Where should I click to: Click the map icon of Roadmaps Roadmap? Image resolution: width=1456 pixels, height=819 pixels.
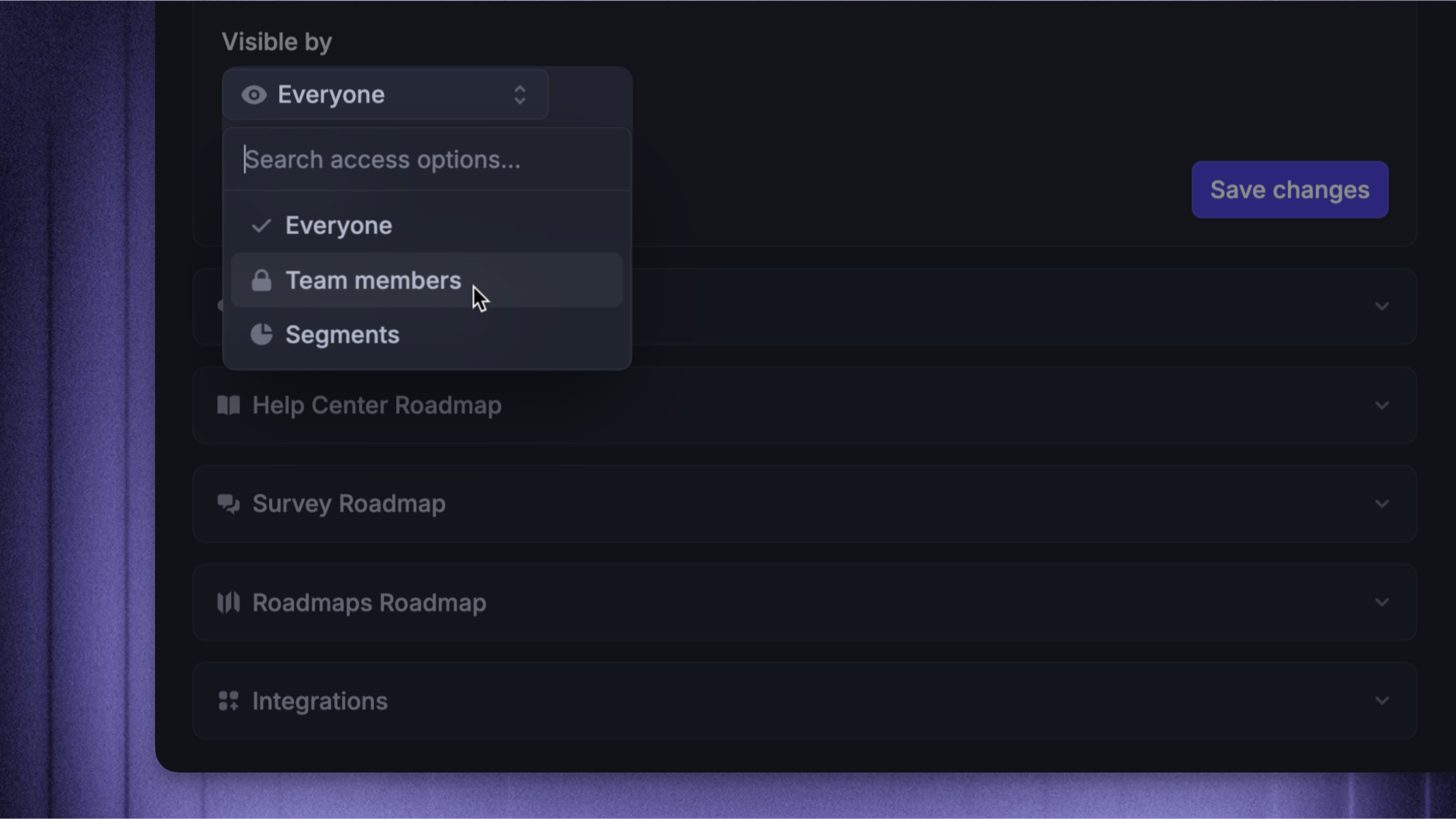[x=228, y=602]
